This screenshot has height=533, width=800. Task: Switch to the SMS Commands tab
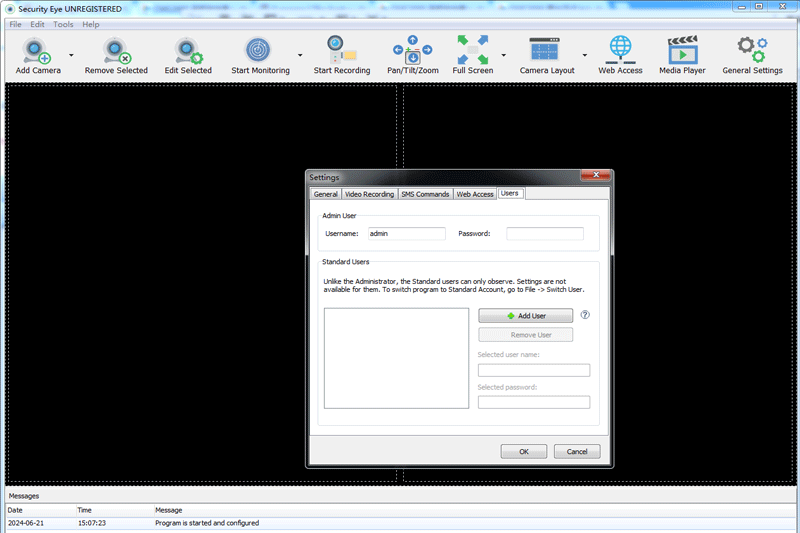pos(425,194)
